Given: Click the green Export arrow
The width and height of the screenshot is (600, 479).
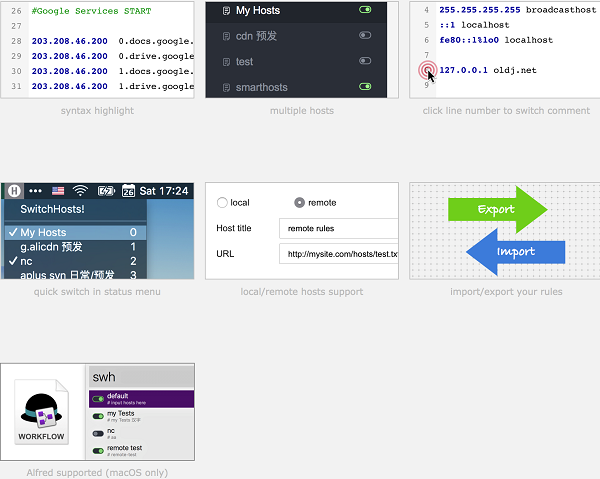Looking at the screenshot, I should coord(497,209).
